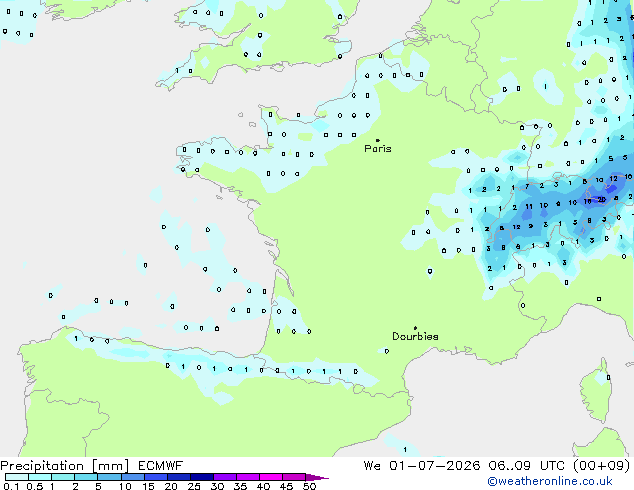Pick the bright magenta 40 mm legend swatch
The width and height of the screenshot is (634, 490).
(271, 477)
